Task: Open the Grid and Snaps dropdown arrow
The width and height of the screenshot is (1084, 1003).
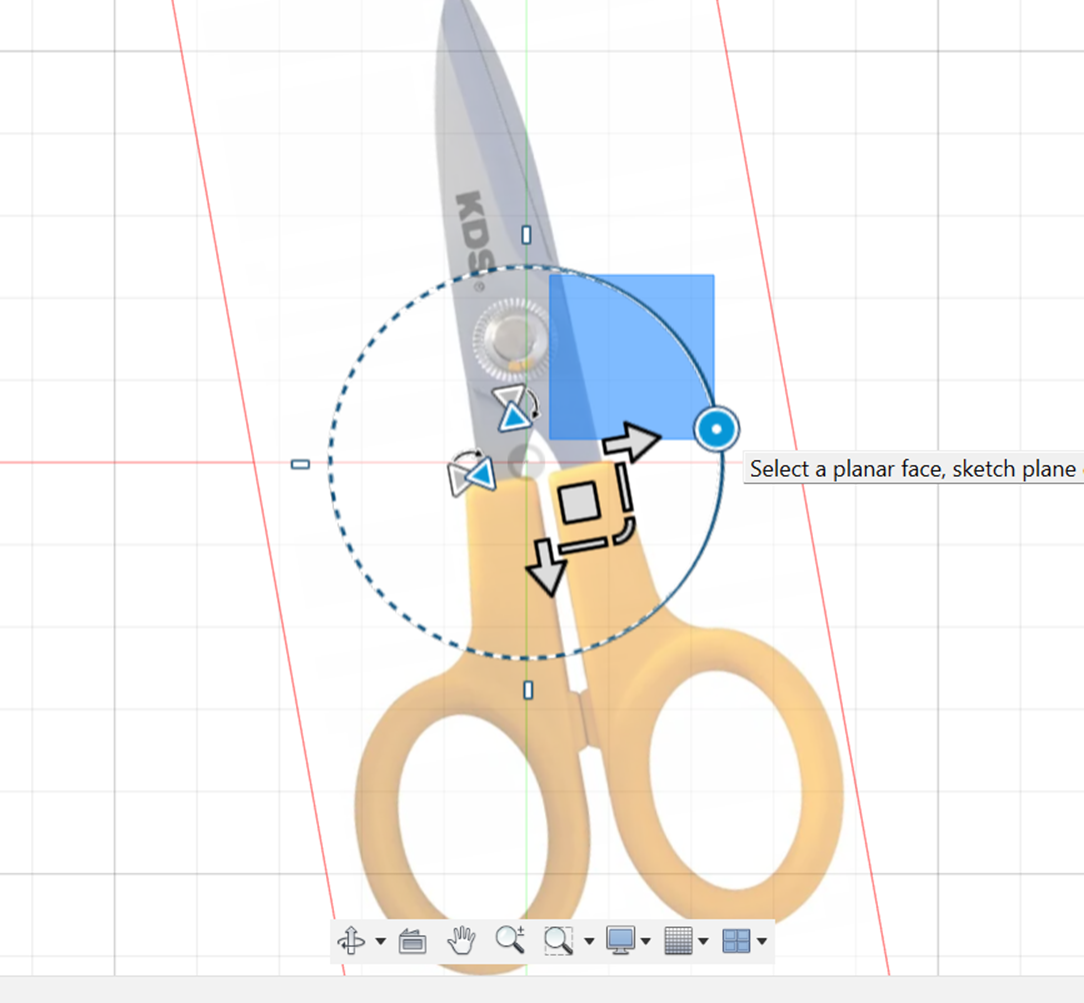Action: point(703,941)
